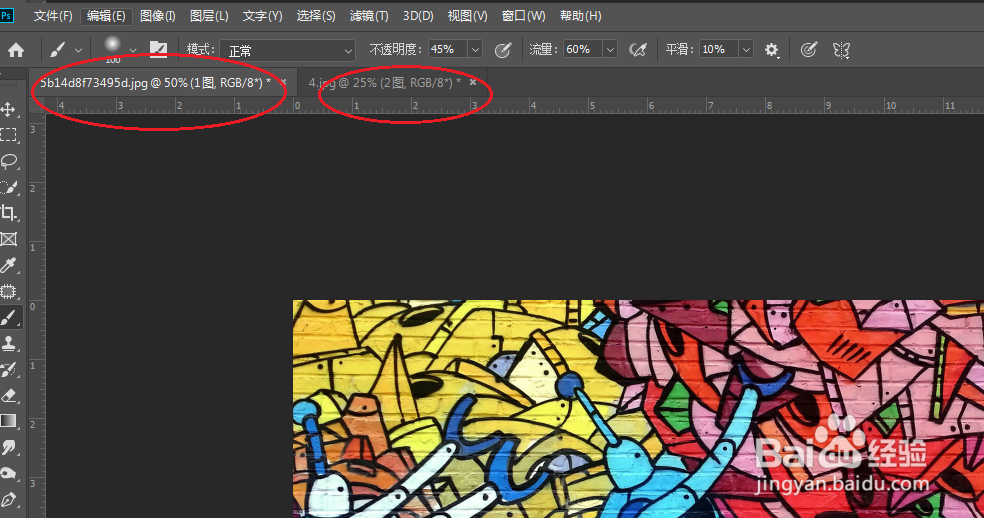Image resolution: width=984 pixels, height=518 pixels.
Task: Open the 3D(D) menu
Action: point(418,16)
